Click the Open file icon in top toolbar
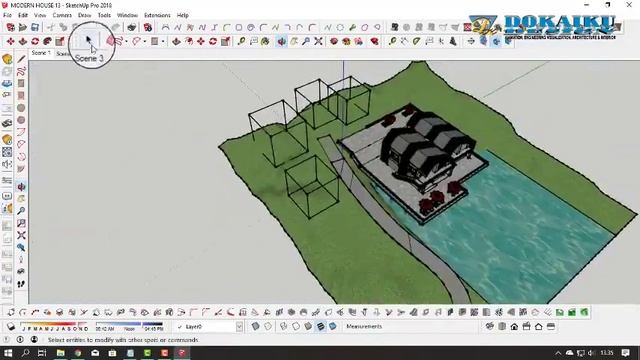 point(23,27)
